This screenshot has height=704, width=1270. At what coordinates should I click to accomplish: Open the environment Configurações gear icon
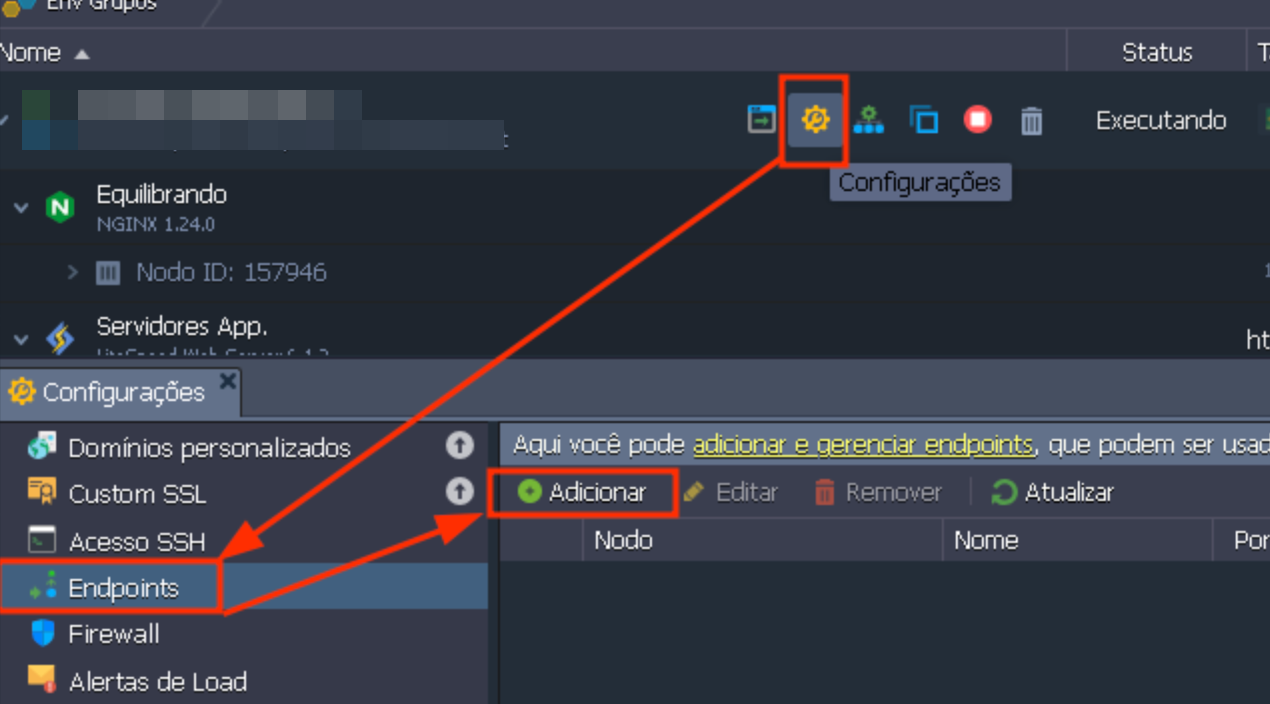pyautogui.click(x=815, y=120)
